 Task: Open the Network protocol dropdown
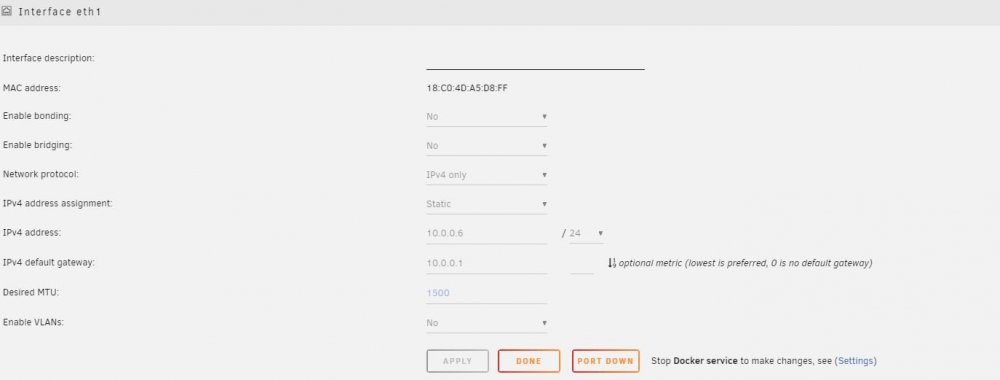pyautogui.click(x=487, y=175)
